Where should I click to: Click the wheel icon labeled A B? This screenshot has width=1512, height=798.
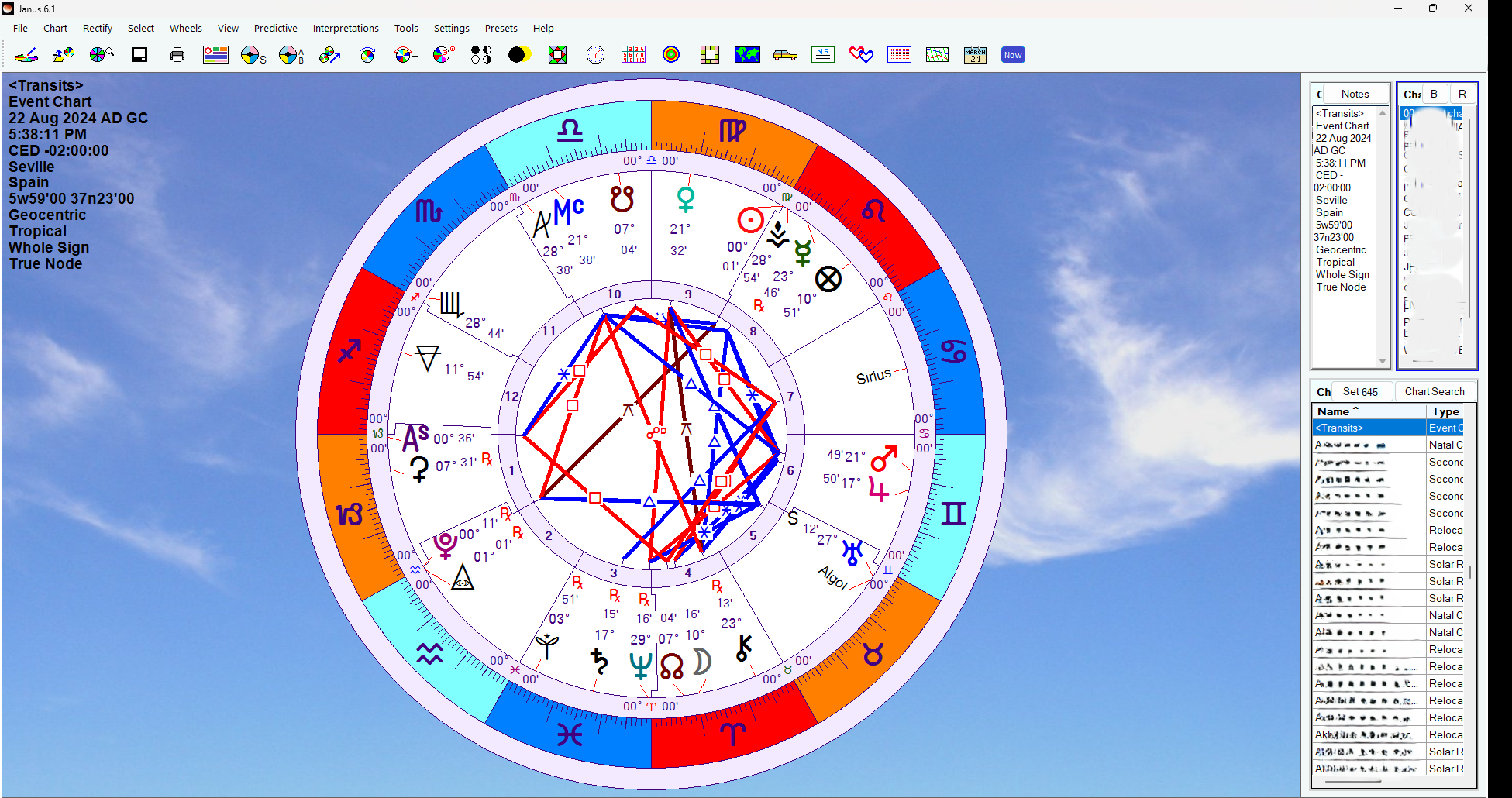click(291, 55)
